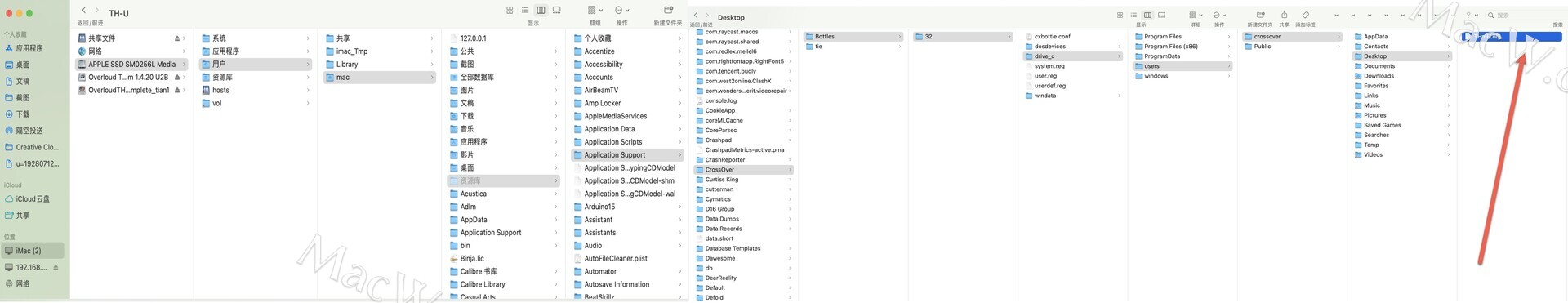Create a new folder in the Desktop window
Image resolution: width=1568 pixels, height=303 pixels.
click(x=1260, y=15)
